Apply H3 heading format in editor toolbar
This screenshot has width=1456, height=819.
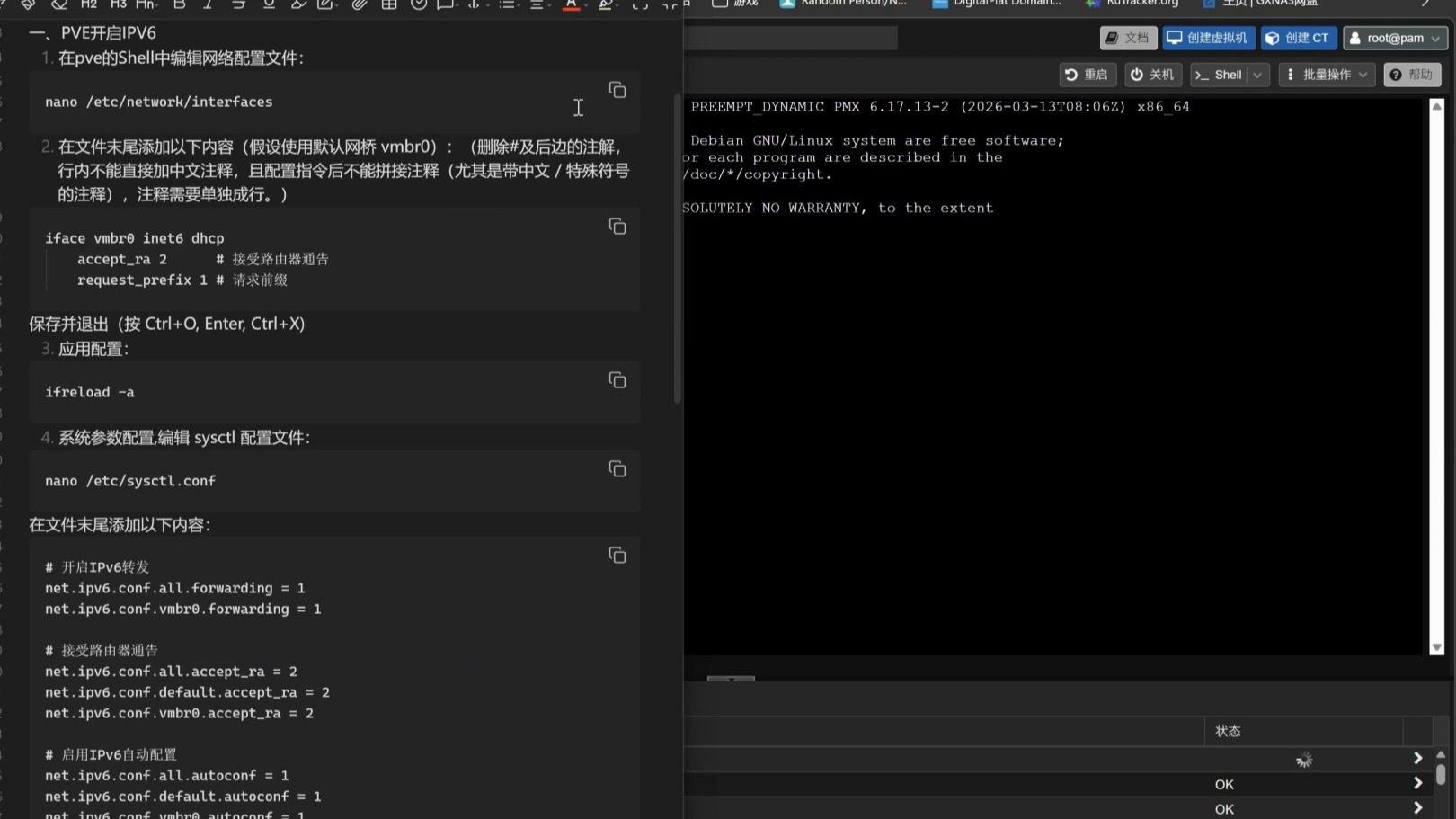[x=118, y=4]
